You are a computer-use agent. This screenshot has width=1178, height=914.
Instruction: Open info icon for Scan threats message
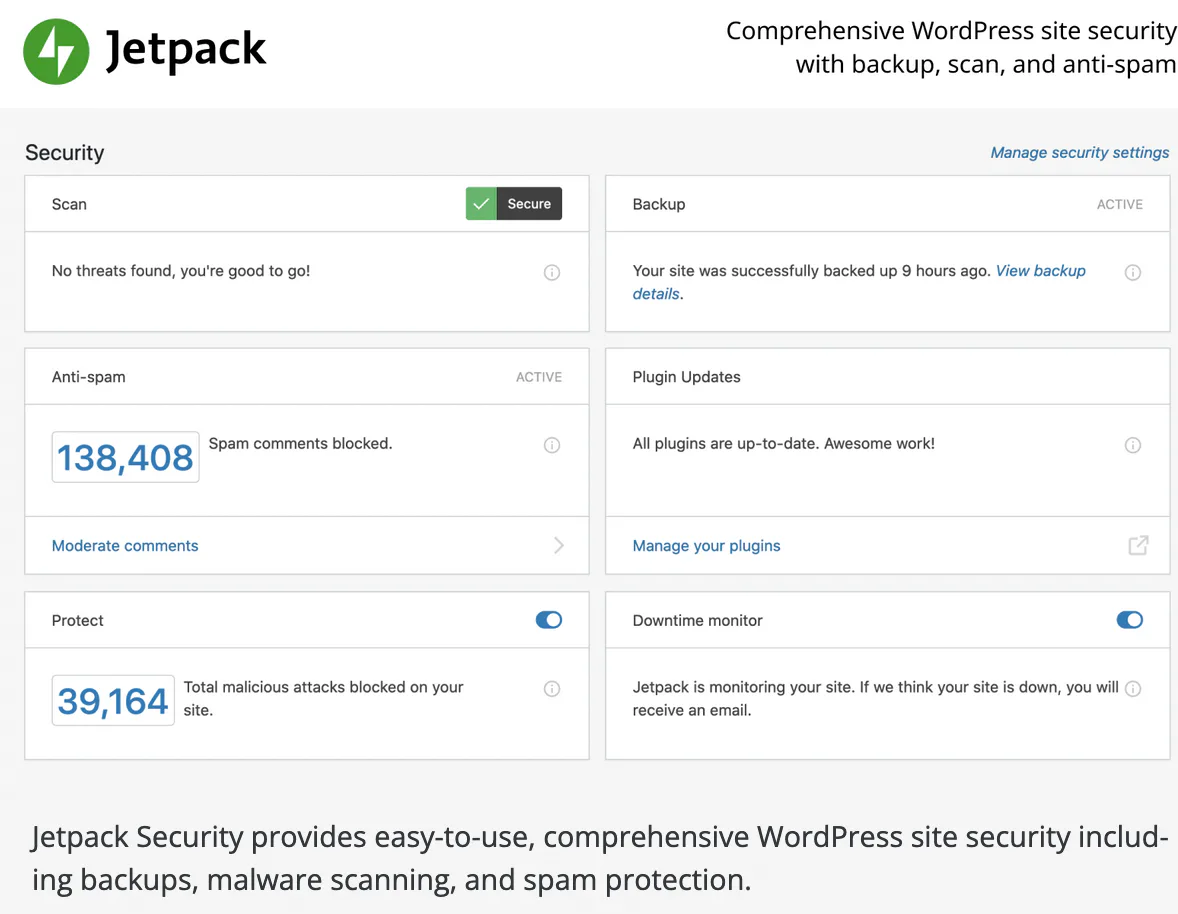pyautogui.click(x=551, y=272)
